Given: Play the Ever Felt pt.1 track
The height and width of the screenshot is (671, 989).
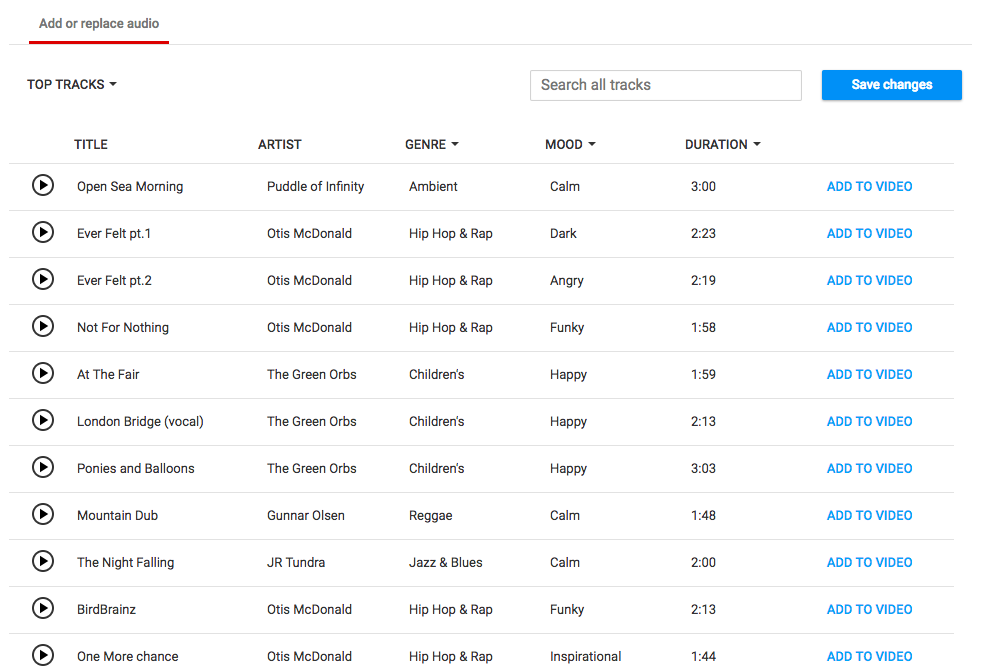Looking at the screenshot, I should click(x=43, y=233).
